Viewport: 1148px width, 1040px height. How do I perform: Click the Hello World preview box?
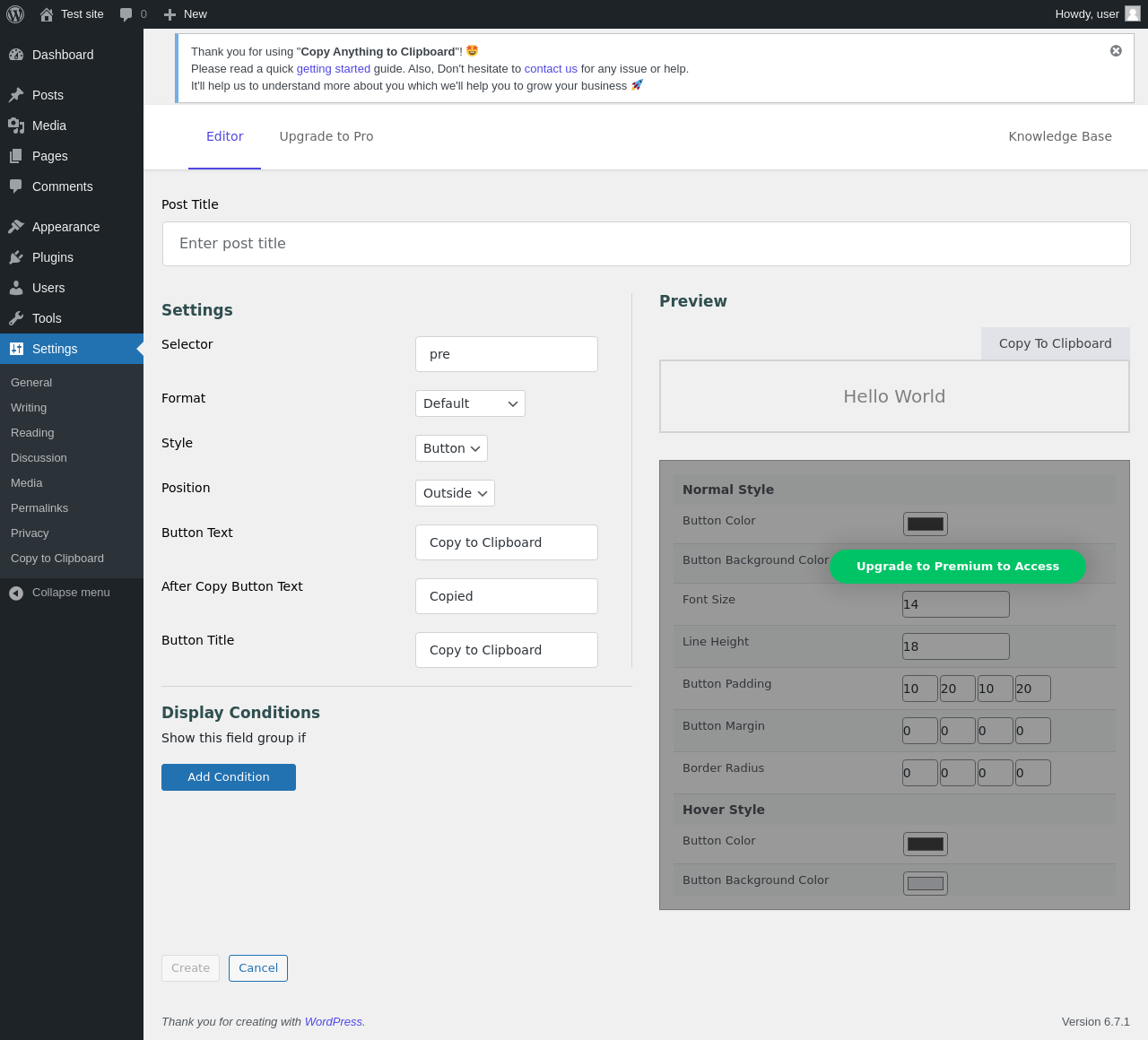894,396
